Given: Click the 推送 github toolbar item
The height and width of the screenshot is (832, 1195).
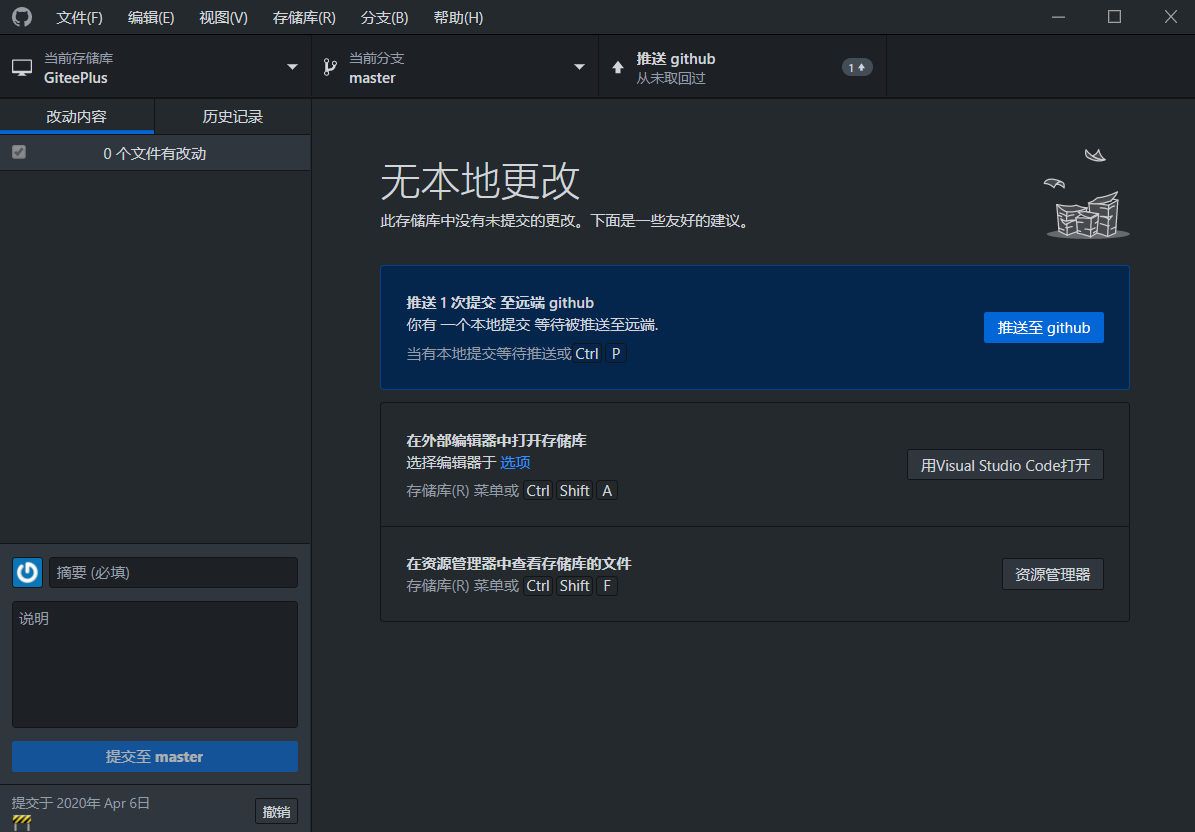Looking at the screenshot, I should pyautogui.click(x=743, y=68).
